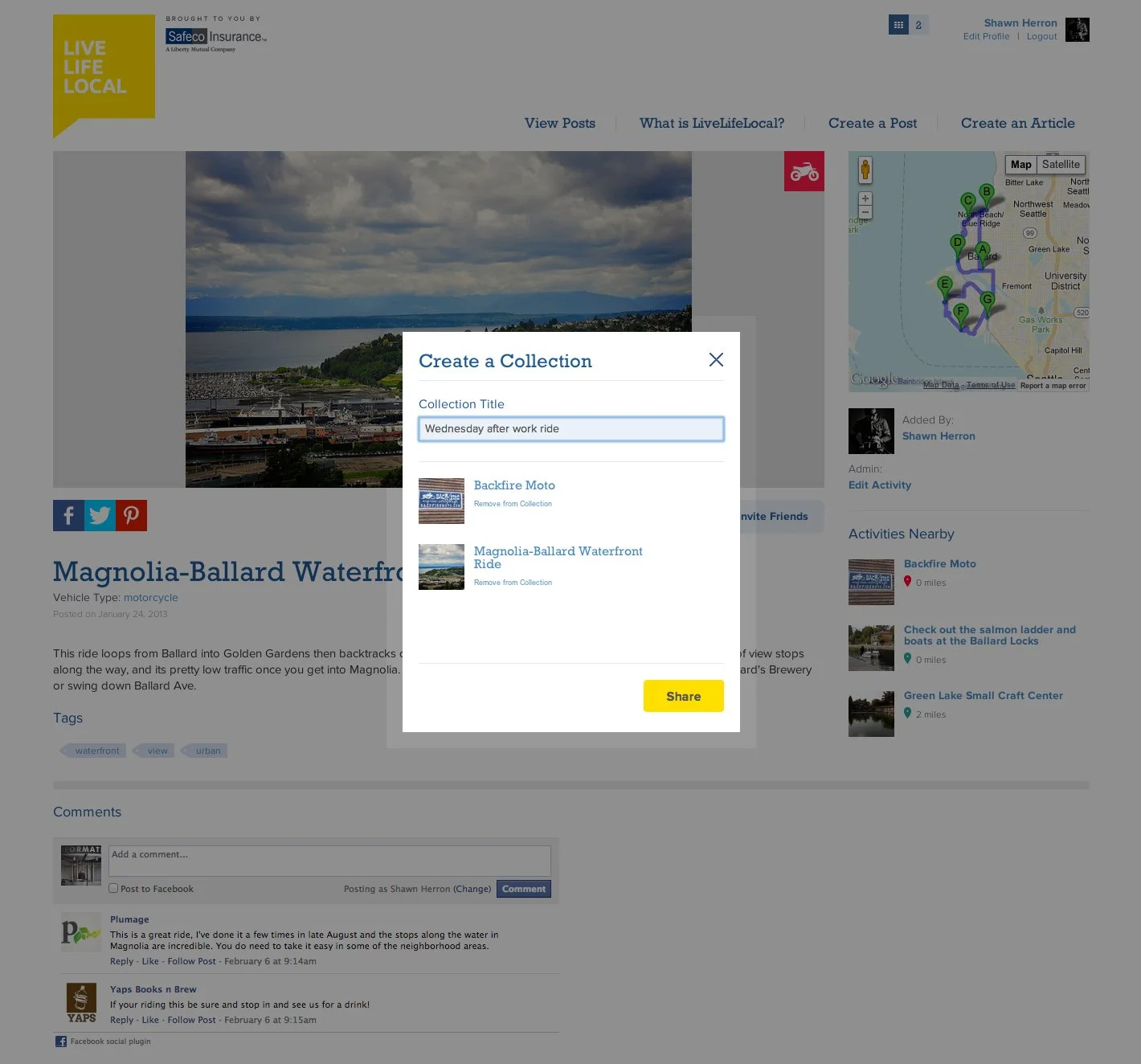Select the urban tag
This screenshot has width=1141, height=1064.
[x=206, y=751]
